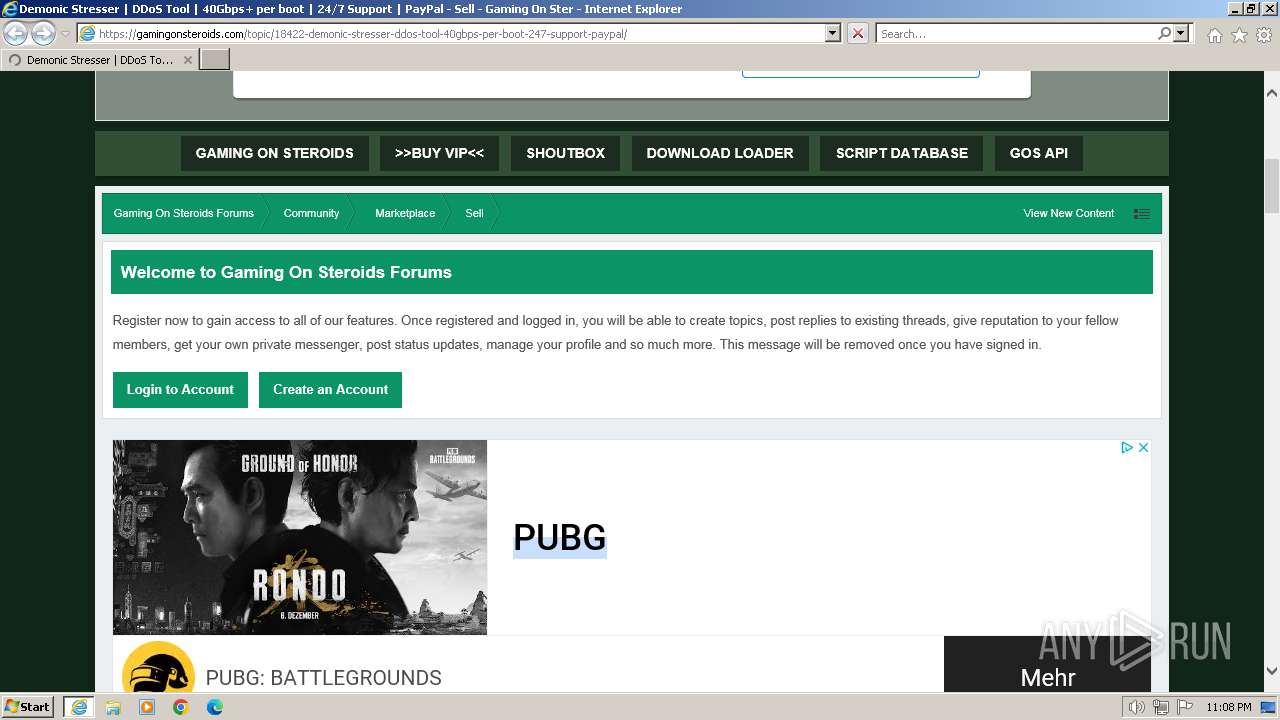Open the DOWNLOAD LOADER menu item
The height and width of the screenshot is (720, 1280).
coord(720,153)
